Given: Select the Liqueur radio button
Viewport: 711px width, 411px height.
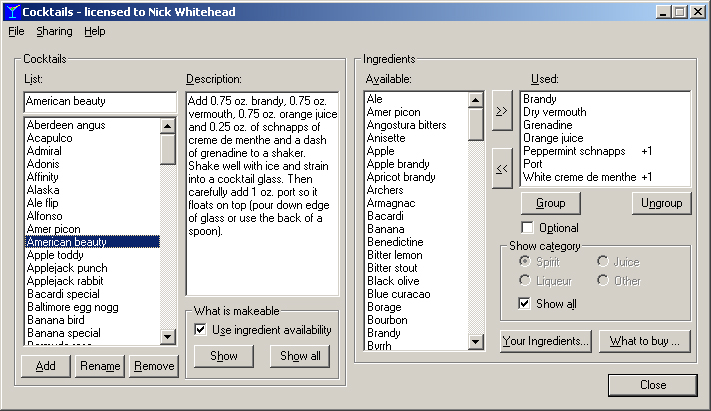Looking at the screenshot, I should [525, 281].
